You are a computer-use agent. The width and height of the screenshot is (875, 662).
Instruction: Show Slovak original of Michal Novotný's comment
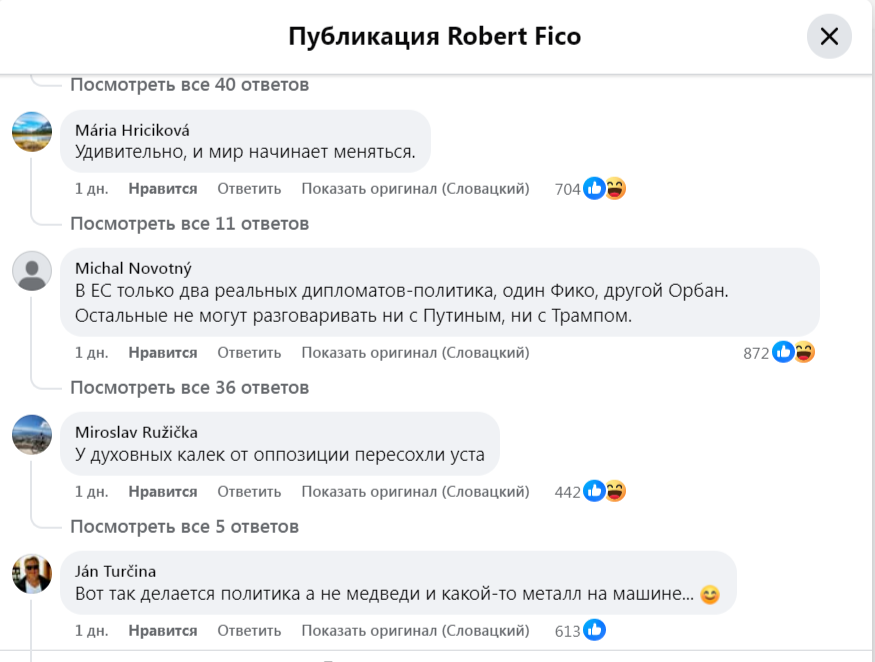(x=415, y=352)
